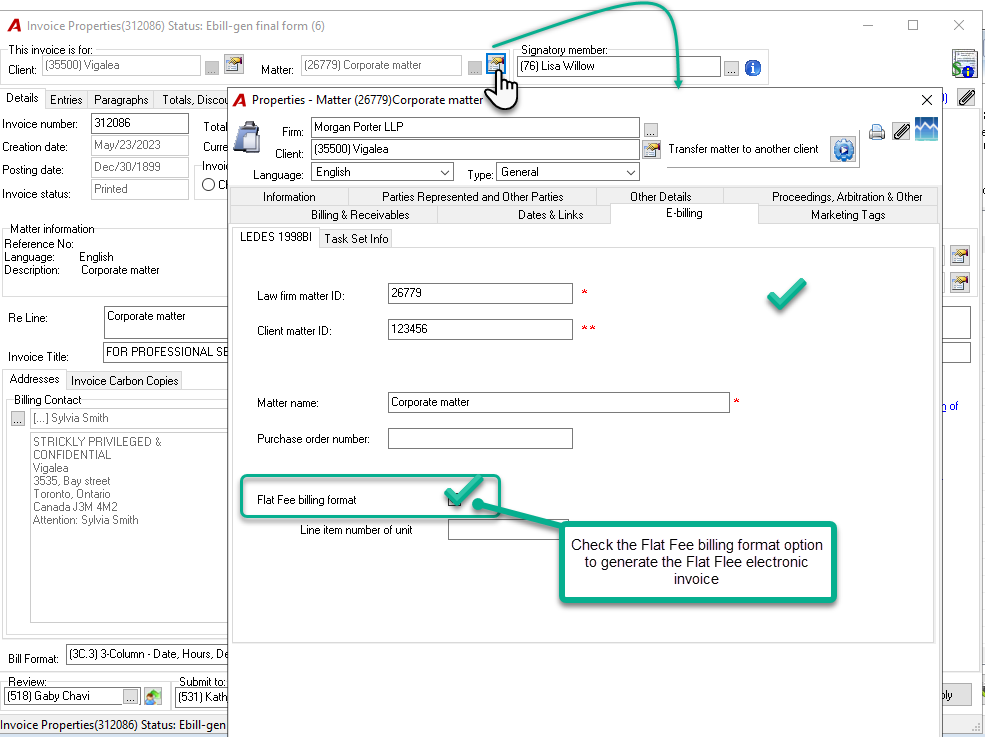Viewport: 985px width, 737px height.
Task: Browse clients using ellipsis in Invoice Properties header
Action: point(212,68)
